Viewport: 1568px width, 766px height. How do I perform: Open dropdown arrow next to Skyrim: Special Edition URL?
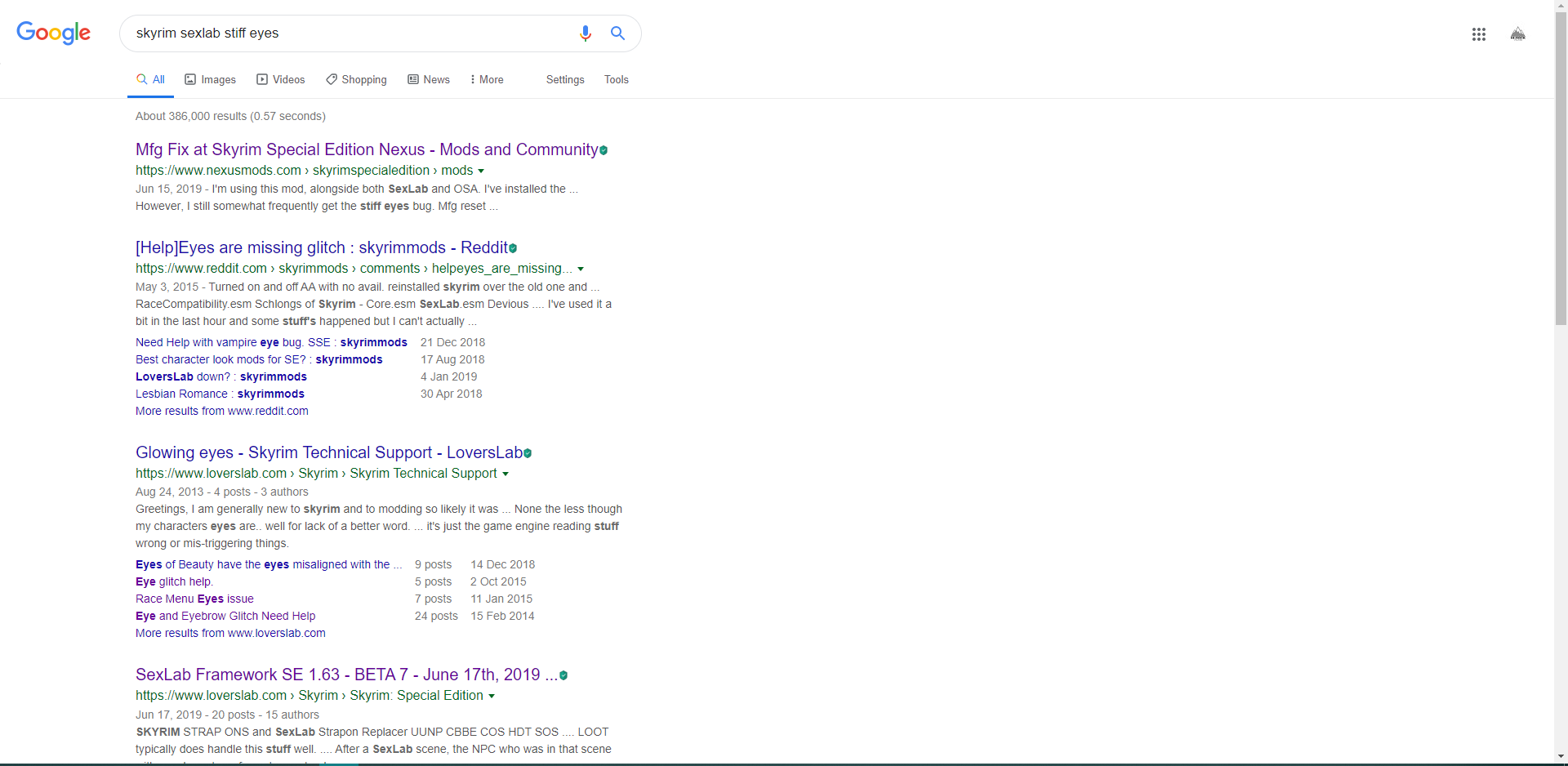click(x=492, y=697)
